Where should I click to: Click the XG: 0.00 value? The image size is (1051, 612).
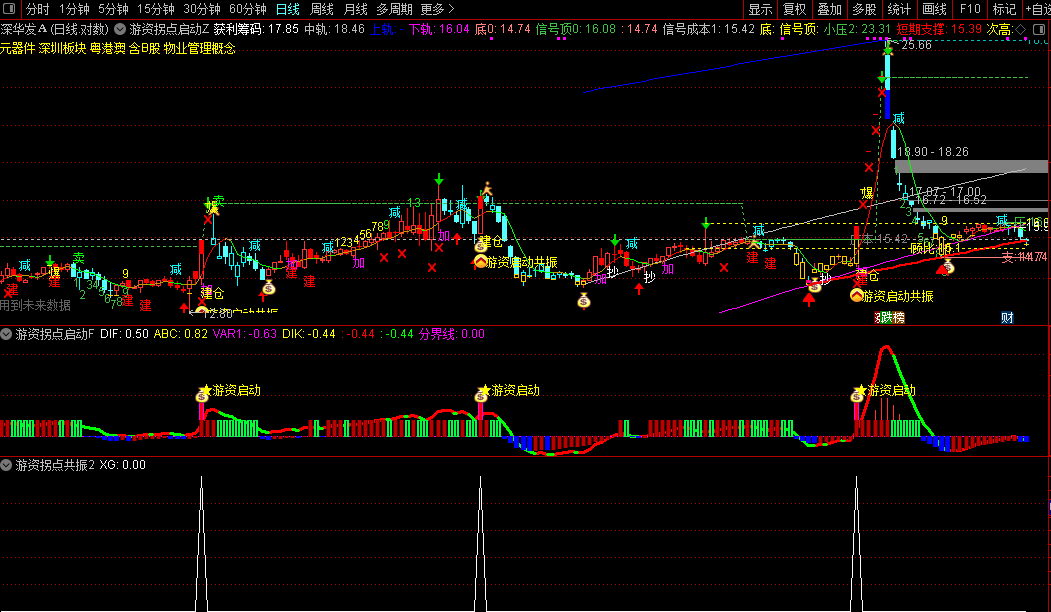123,465
